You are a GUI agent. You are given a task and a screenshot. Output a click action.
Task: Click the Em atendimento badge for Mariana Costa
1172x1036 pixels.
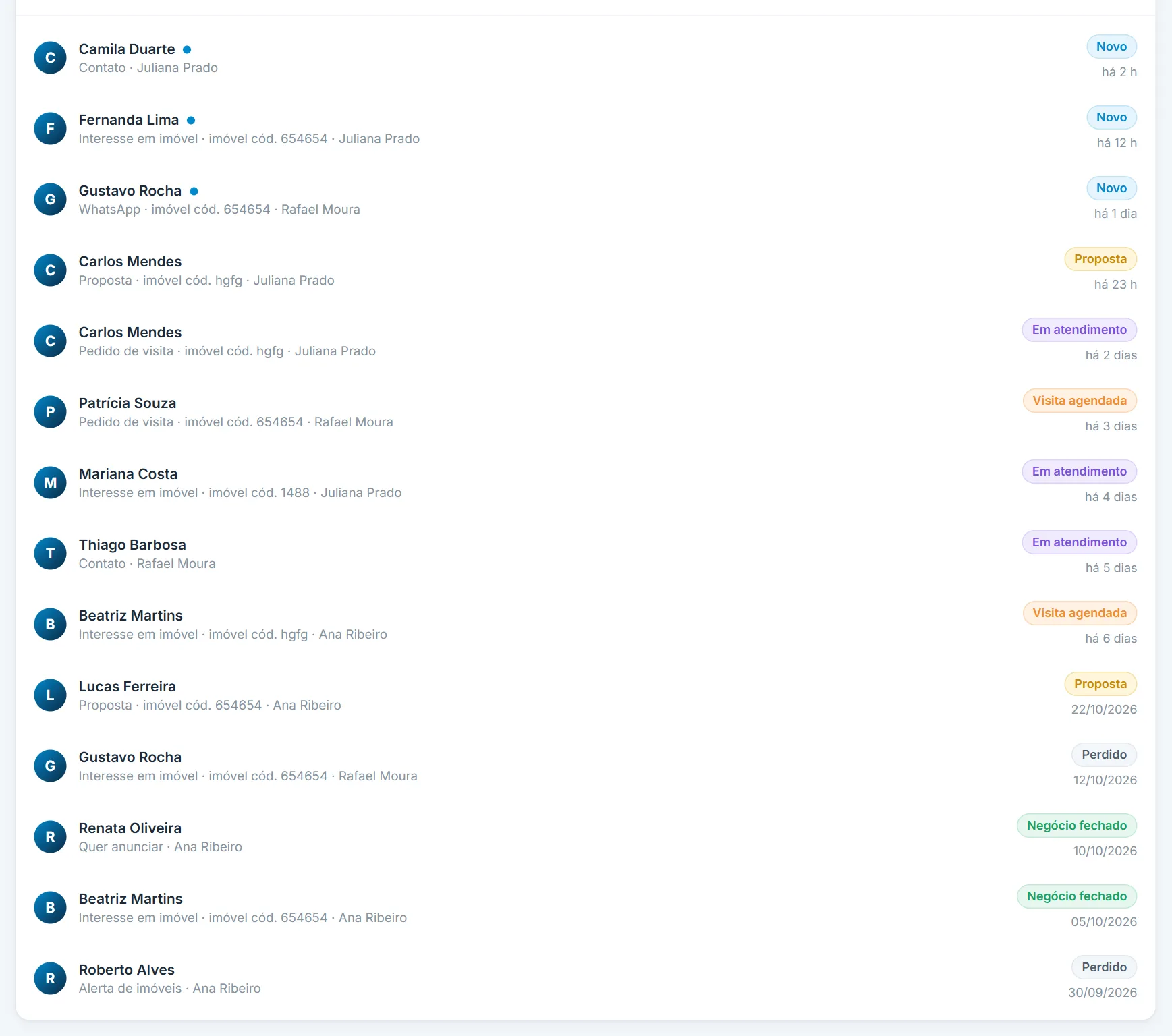point(1079,471)
